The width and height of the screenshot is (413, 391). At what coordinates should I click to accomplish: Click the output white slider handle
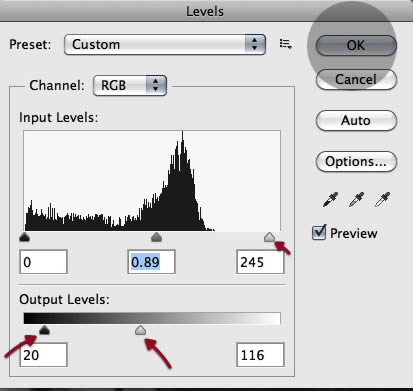point(141,330)
